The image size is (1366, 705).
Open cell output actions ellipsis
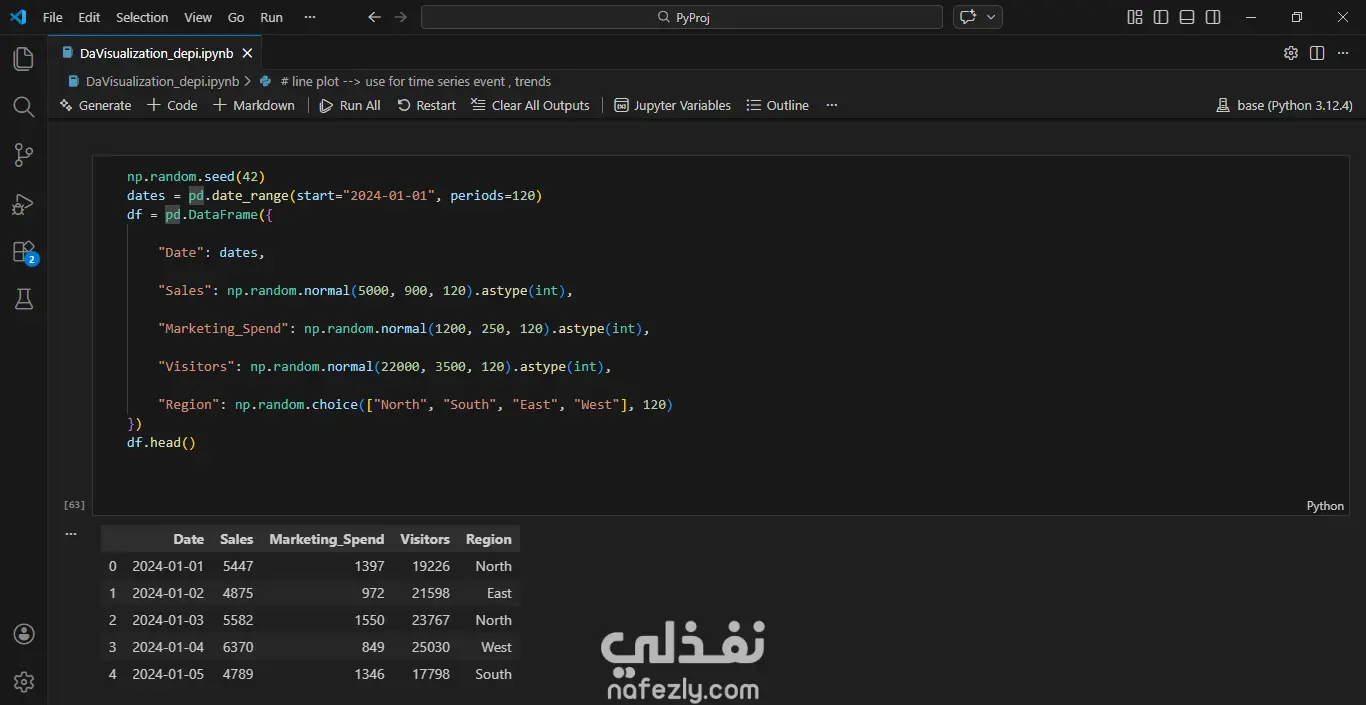click(71, 534)
